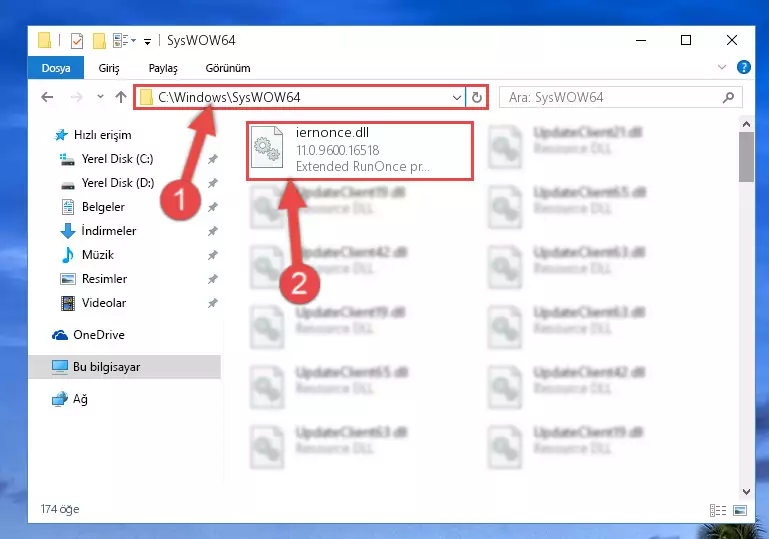Click the pin icon next to Belgeler

point(212,207)
